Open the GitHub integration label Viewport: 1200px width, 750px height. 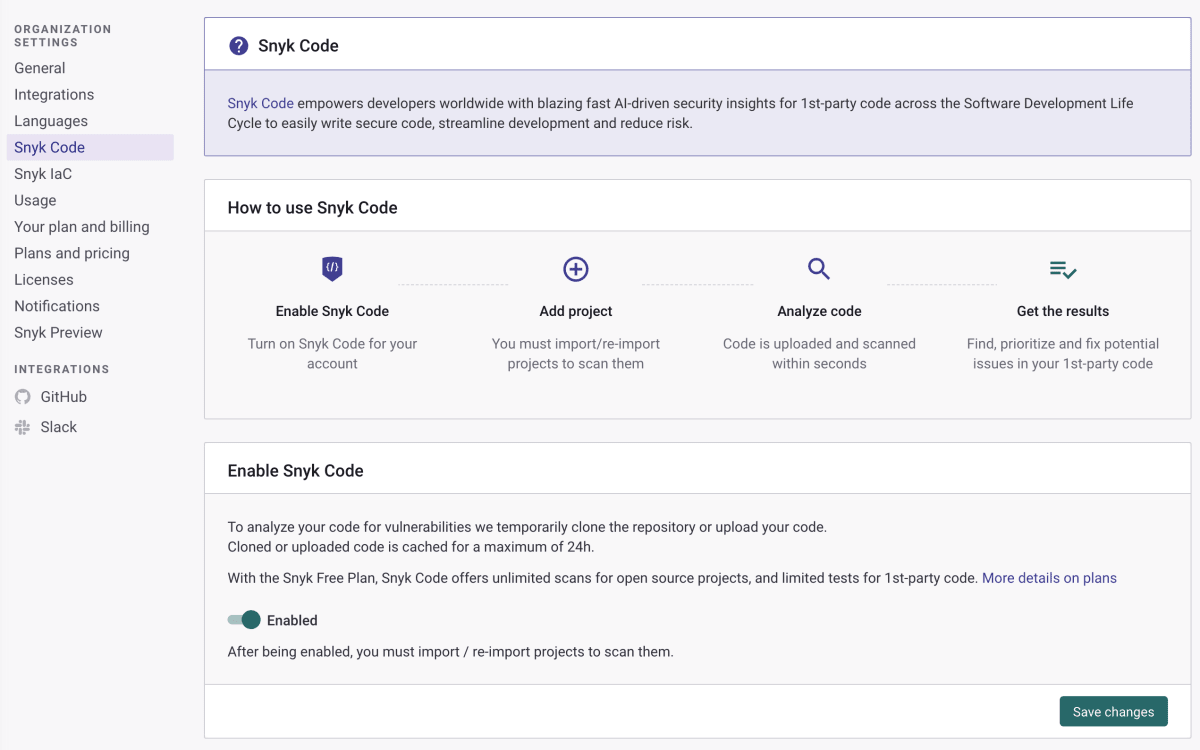point(64,397)
